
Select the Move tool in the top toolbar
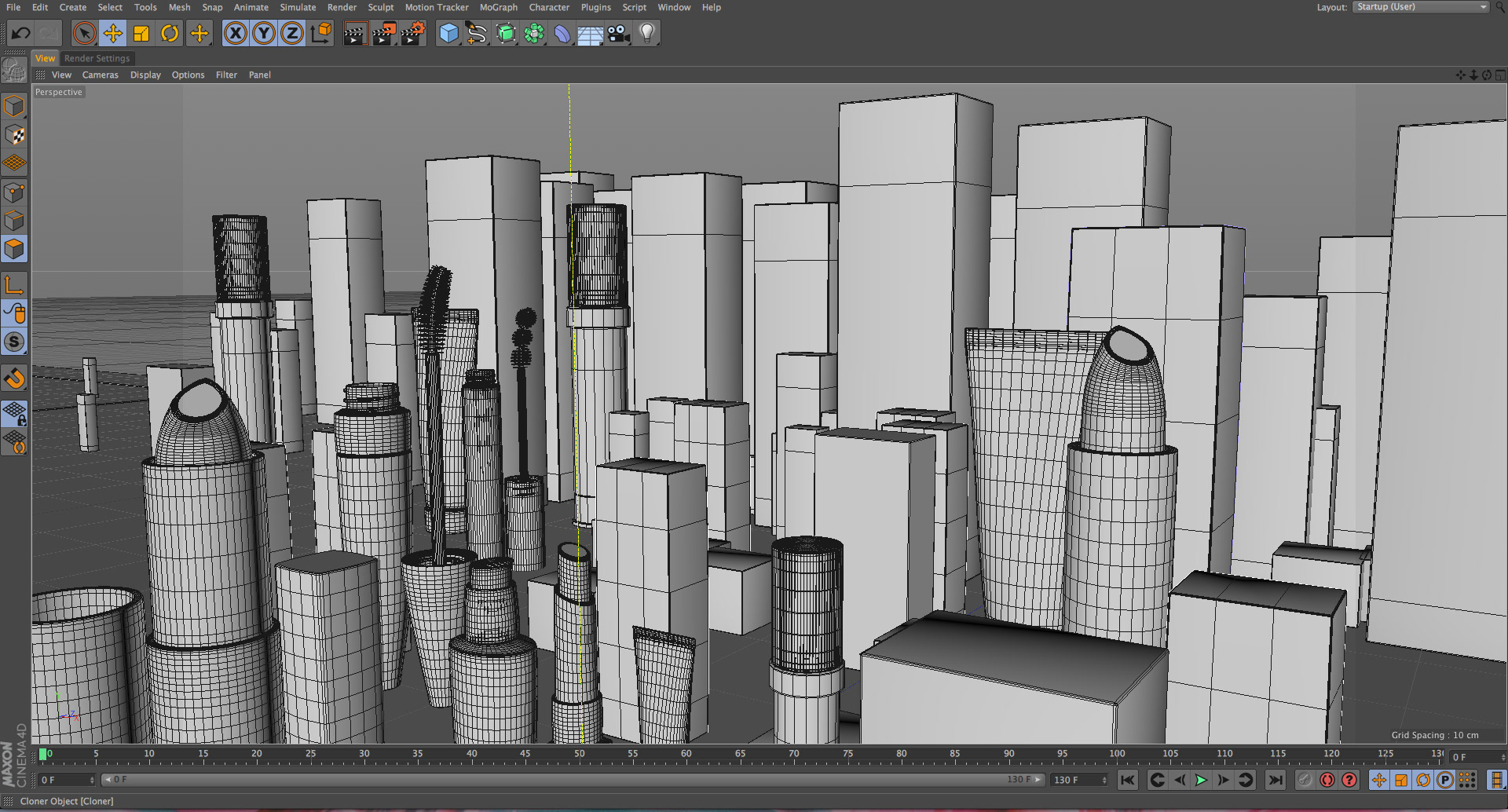click(x=113, y=34)
